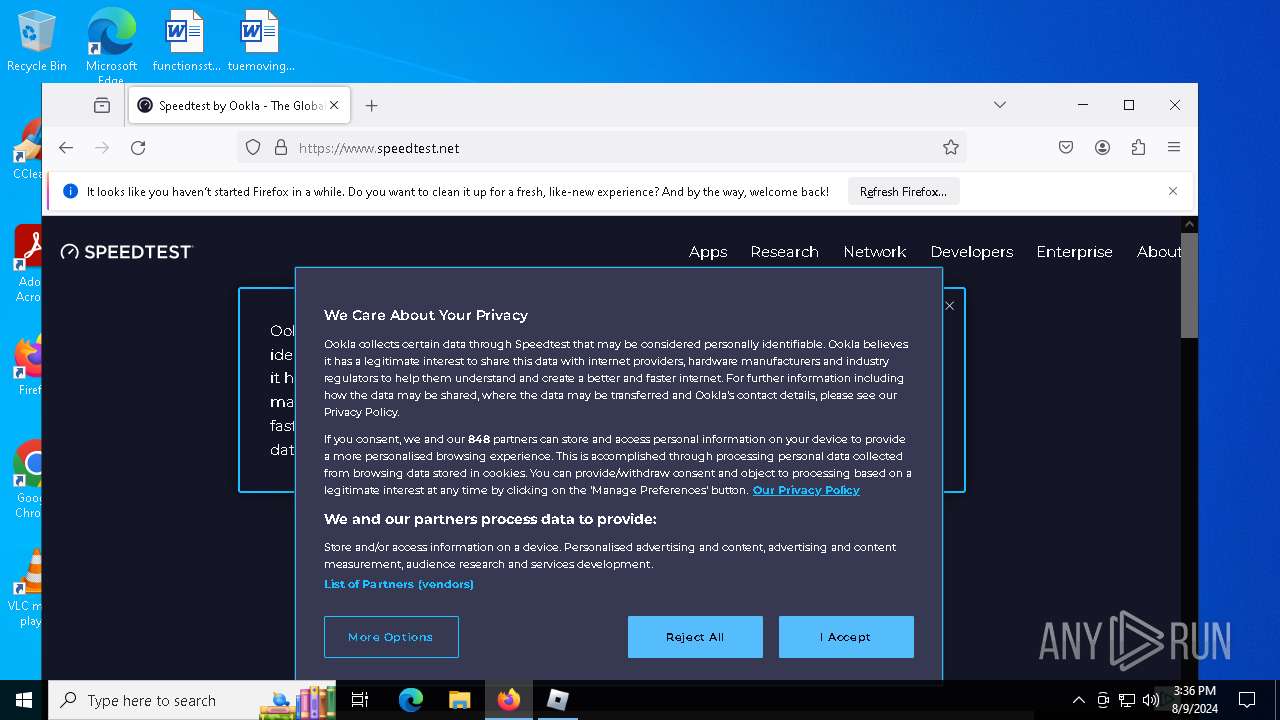
Task: Open the Roblox taskbar app
Action: point(558,700)
